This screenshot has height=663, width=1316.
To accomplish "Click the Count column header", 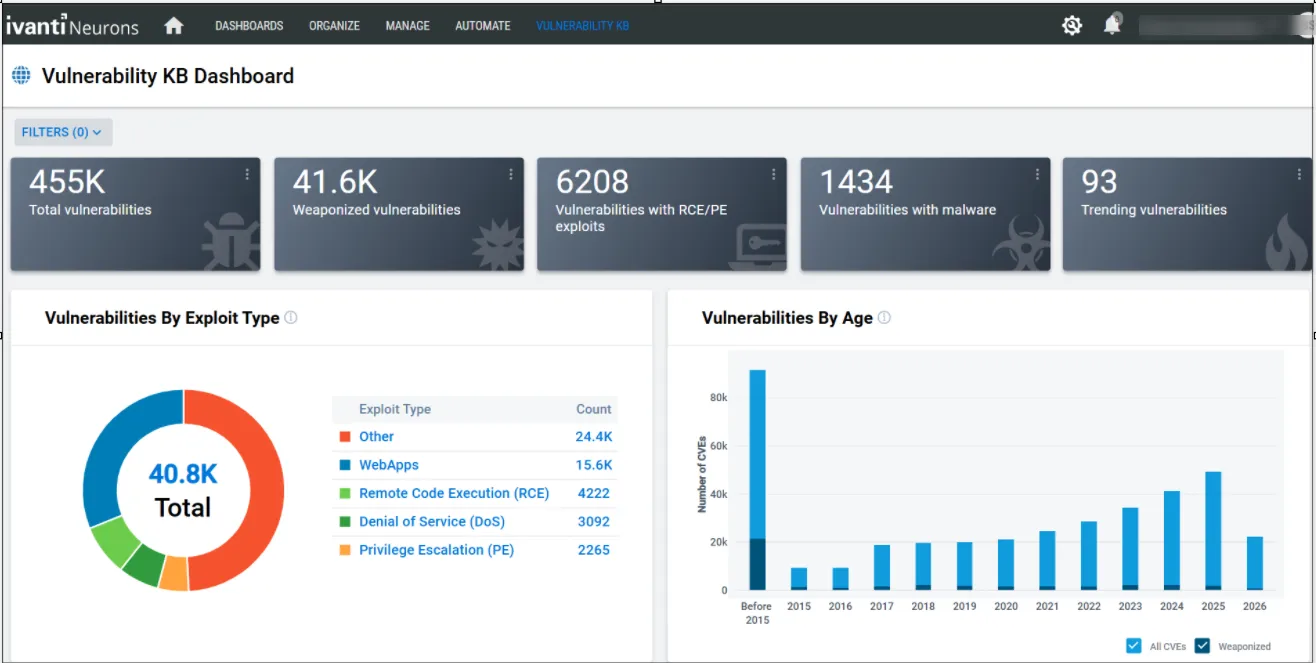I will [594, 409].
